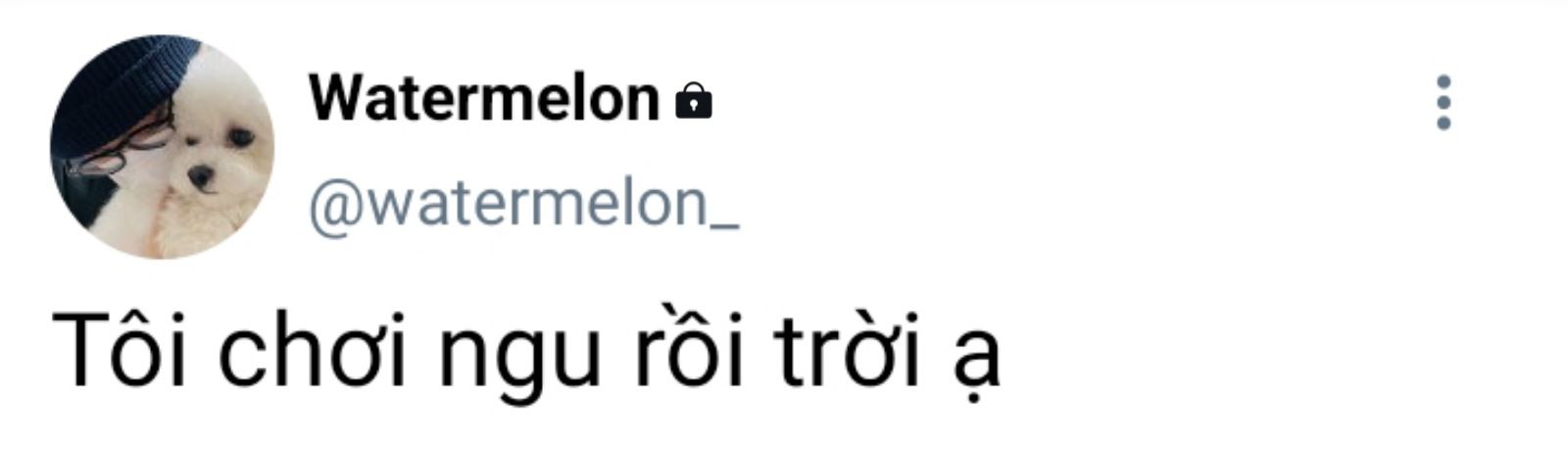Open the three-dot more options menu

pos(1443,102)
